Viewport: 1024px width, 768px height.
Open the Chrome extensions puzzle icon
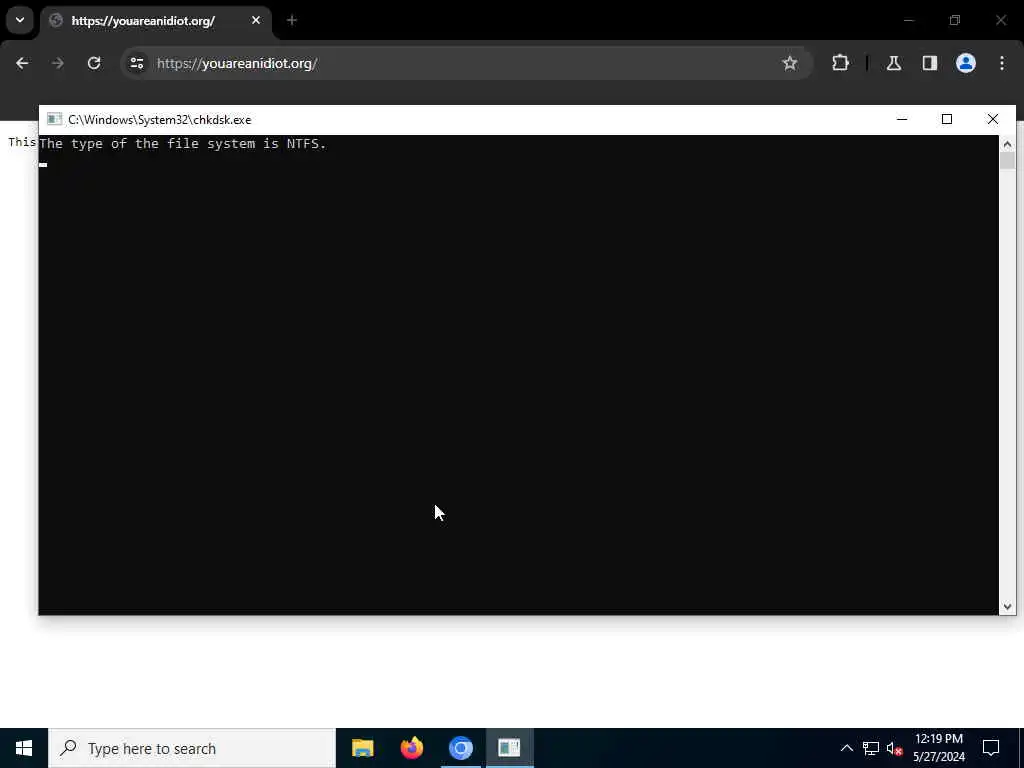coord(840,63)
